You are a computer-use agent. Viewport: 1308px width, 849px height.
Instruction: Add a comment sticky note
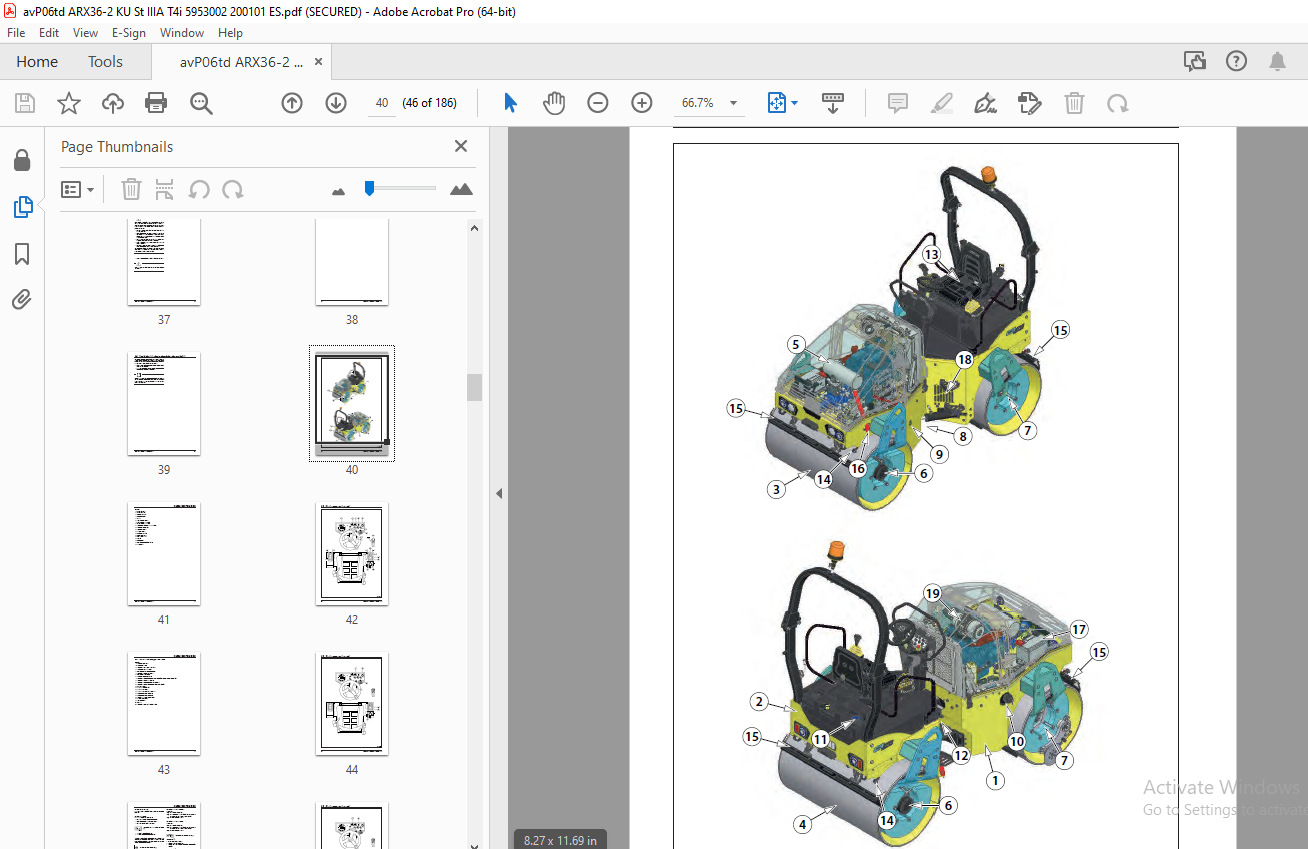tap(898, 103)
